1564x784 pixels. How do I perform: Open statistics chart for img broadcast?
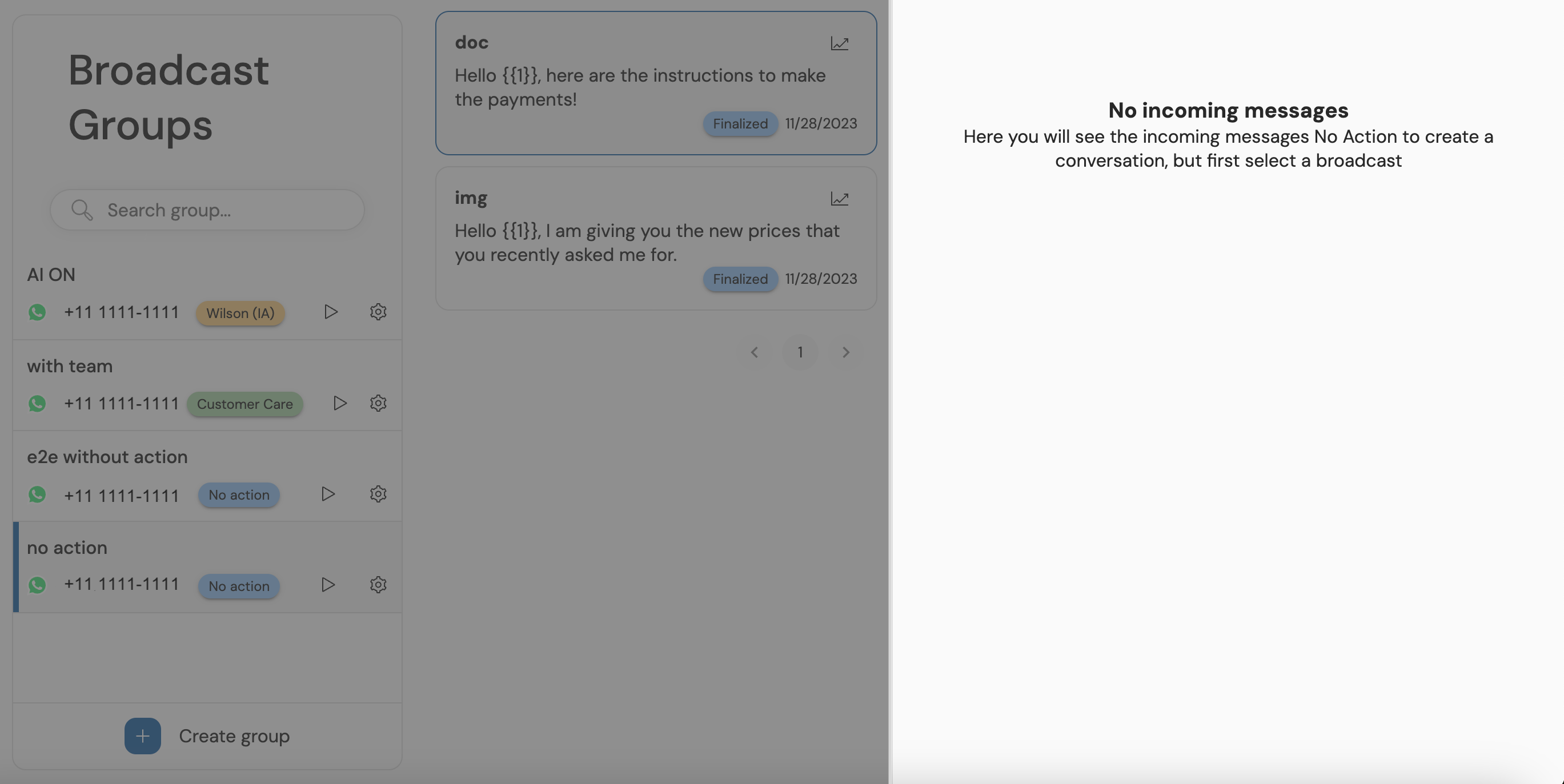(x=839, y=199)
